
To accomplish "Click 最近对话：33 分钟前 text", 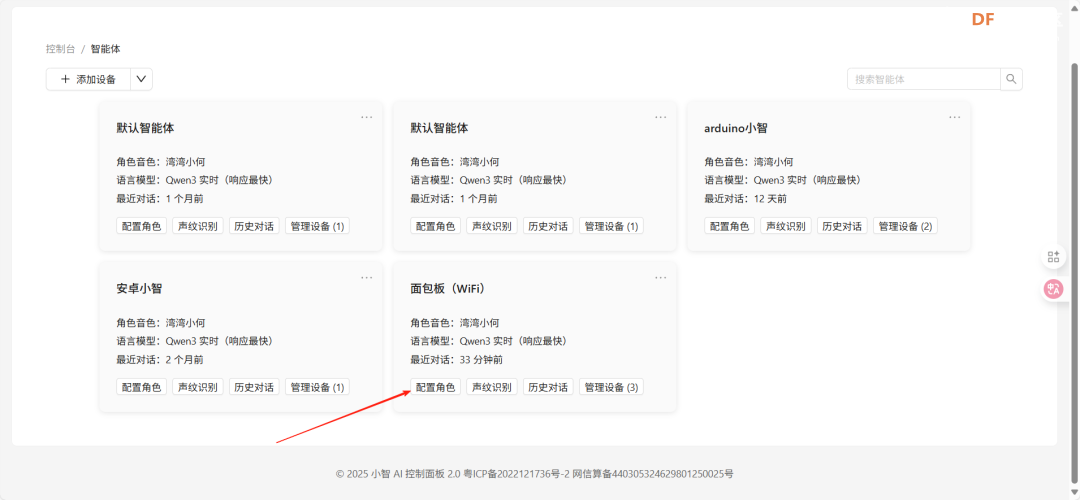I will 457,360.
